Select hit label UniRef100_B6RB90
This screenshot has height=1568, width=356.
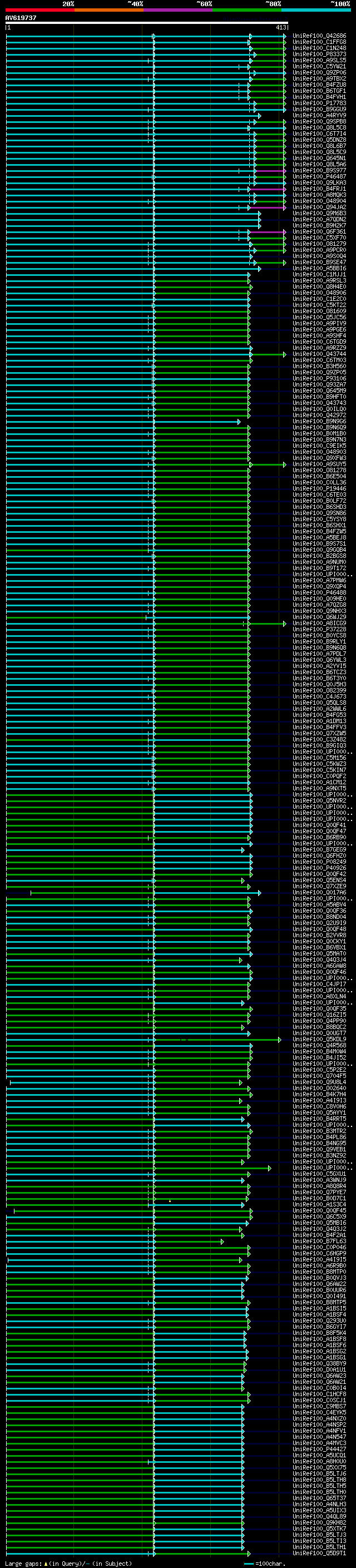[x=319, y=838]
